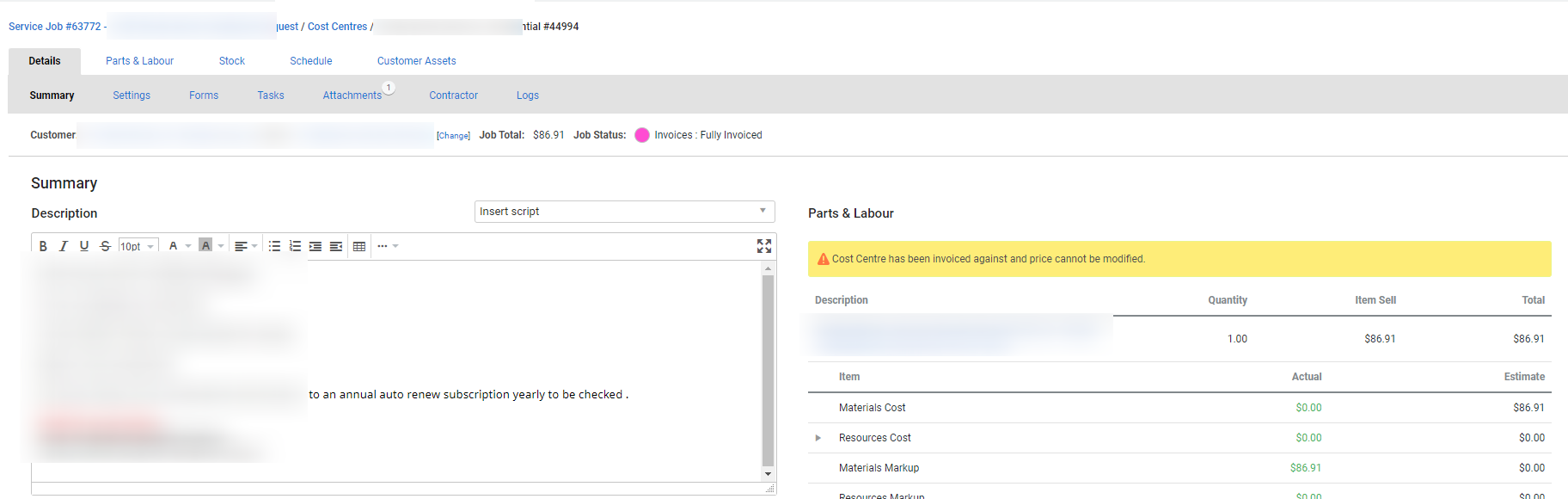Click the indent icon with the right-pointing arrow
1568x499 pixels.
point(315,246)
